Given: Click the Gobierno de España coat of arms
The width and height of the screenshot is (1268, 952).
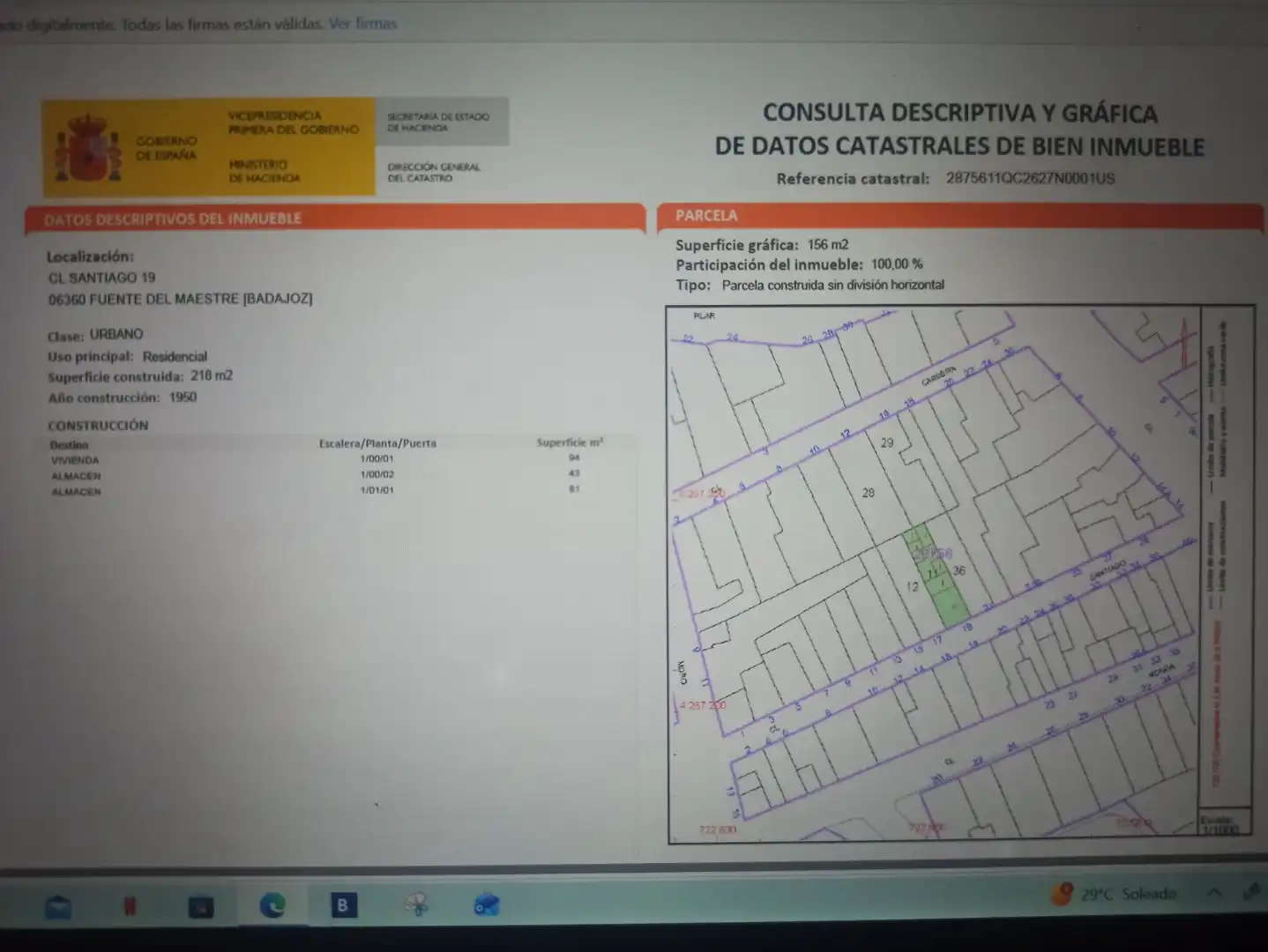Looking at the screenshot, I should [88, 147].
